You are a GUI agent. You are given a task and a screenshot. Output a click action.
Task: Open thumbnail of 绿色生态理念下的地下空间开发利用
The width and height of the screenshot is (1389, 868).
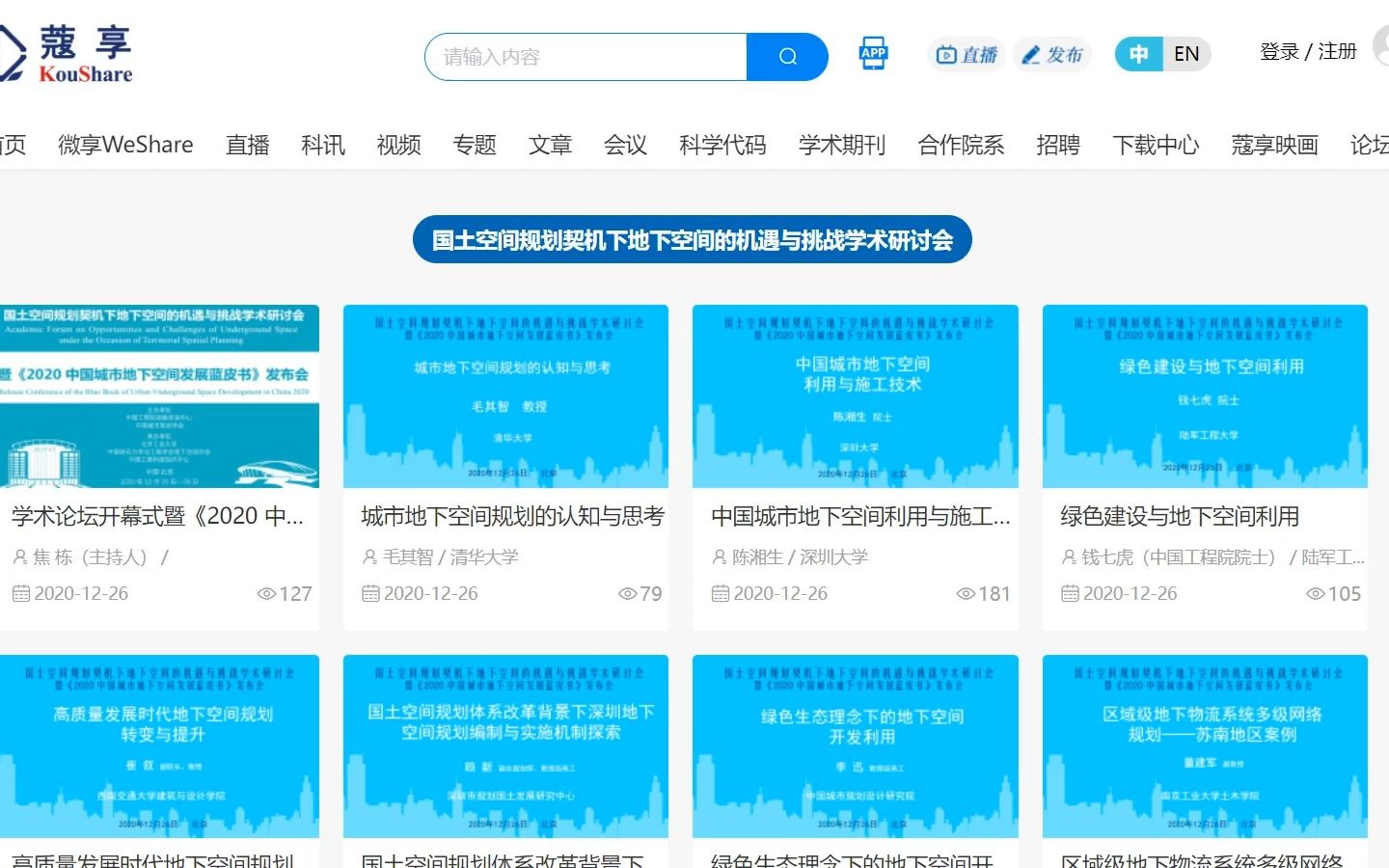pyautogui.click(x=856, y=746)
